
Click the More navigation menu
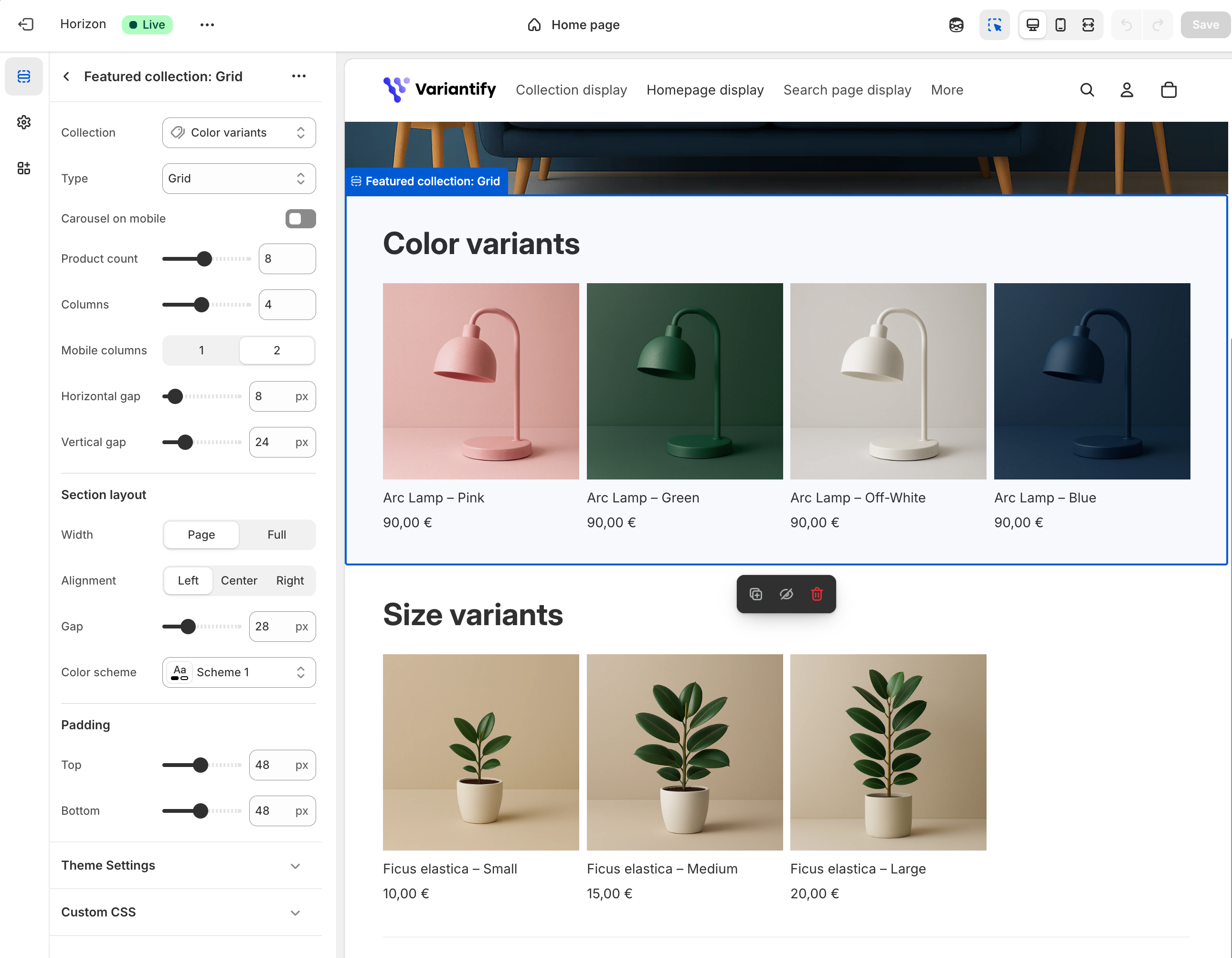coord(946,90)
